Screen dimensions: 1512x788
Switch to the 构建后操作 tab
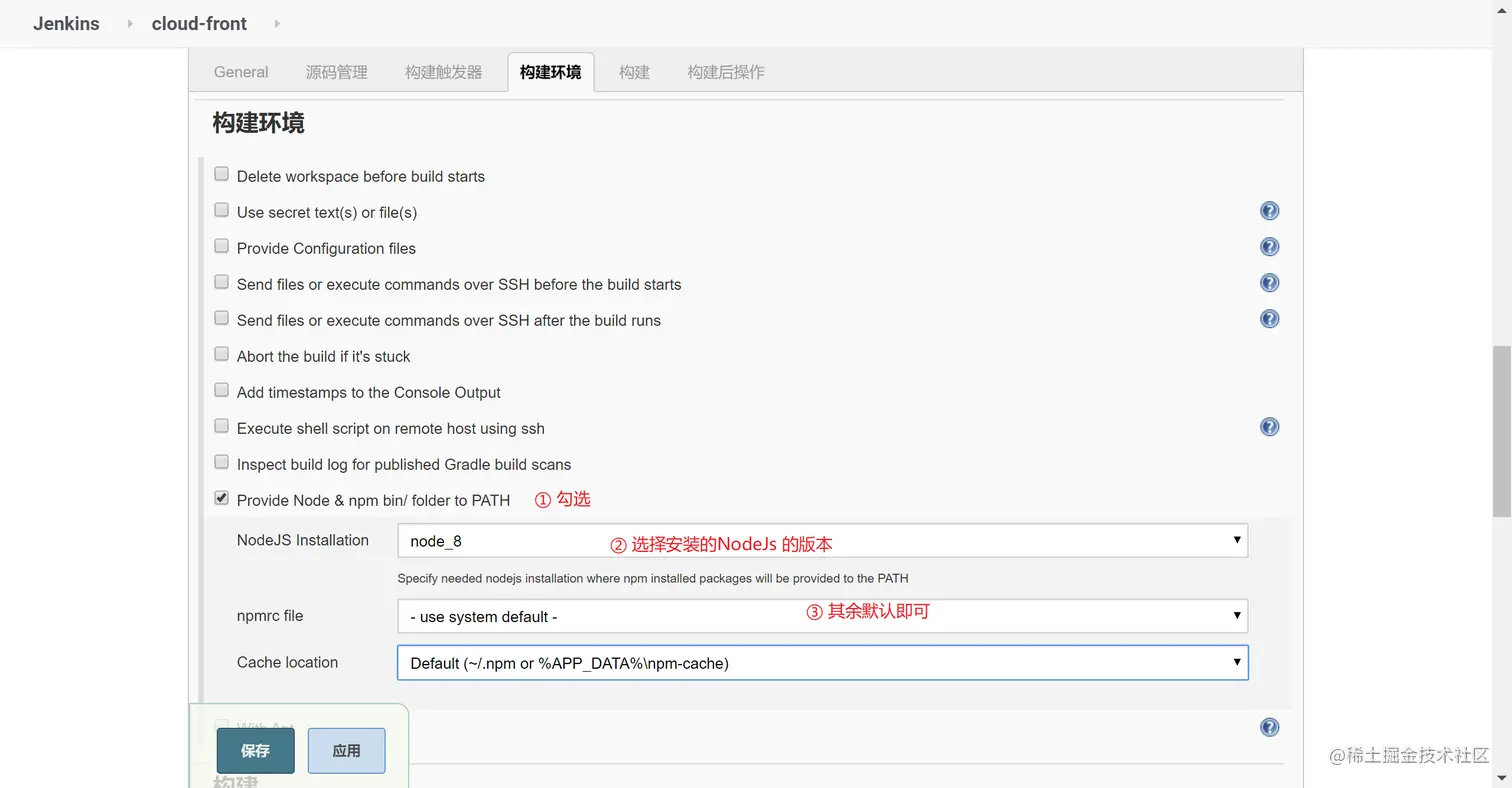coord(726,72)
